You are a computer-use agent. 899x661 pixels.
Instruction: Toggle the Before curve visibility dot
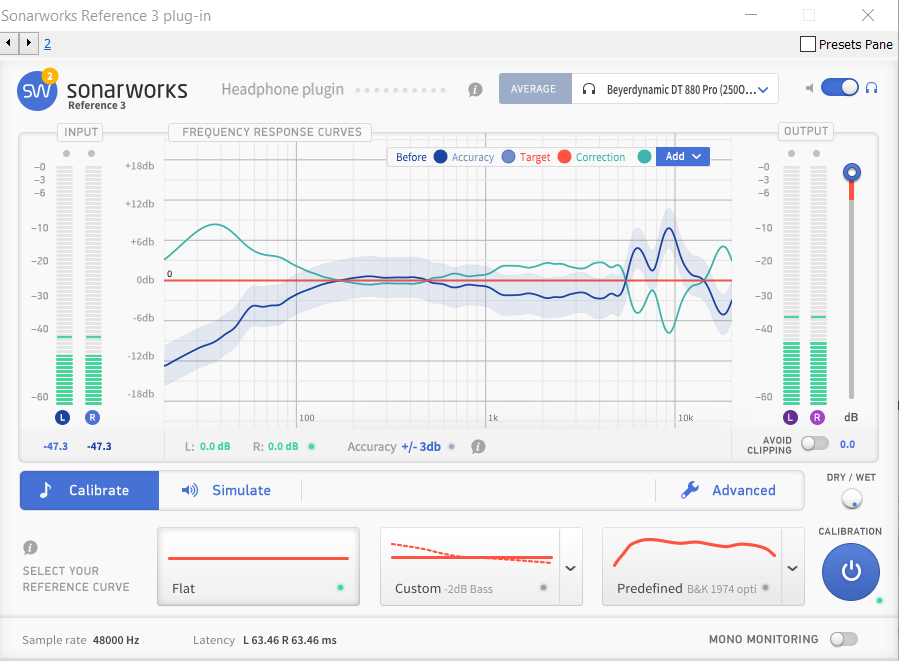[440, 157]
